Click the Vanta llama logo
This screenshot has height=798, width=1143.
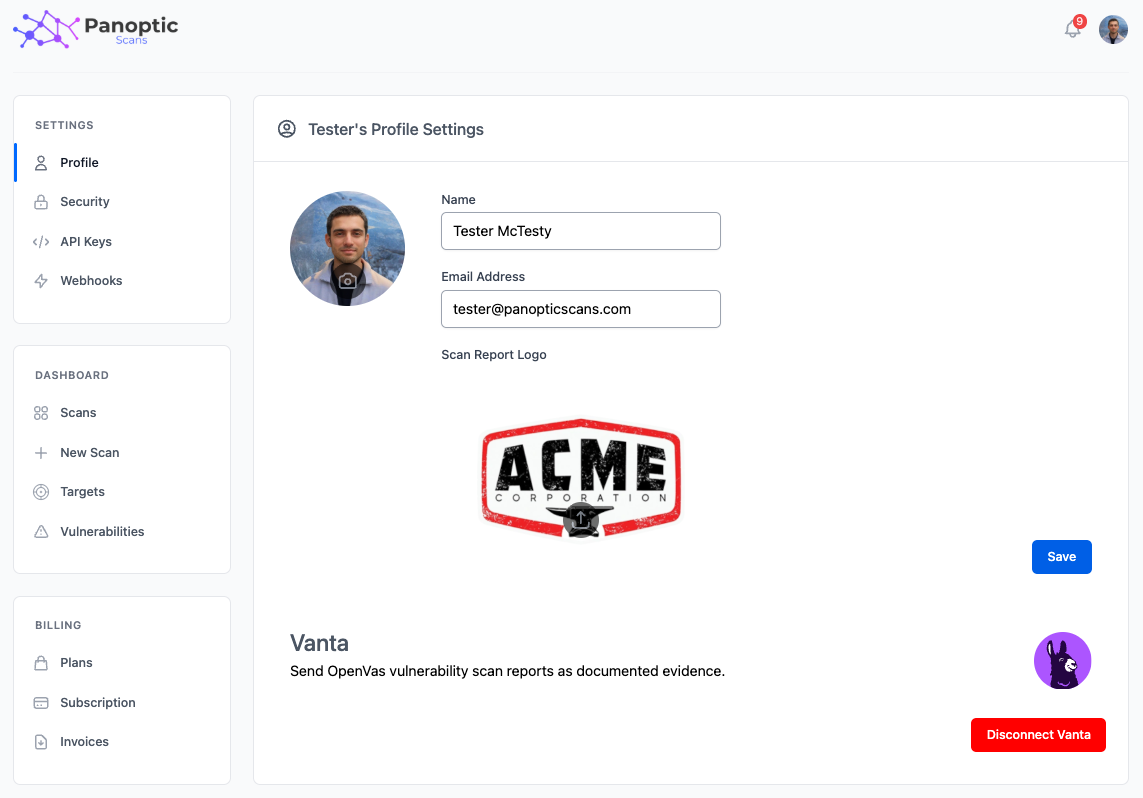[1062, 660]
